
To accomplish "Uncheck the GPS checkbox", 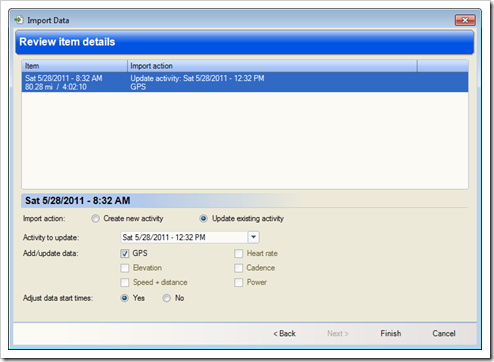I will pyautogui.click(x=125, y=254).
